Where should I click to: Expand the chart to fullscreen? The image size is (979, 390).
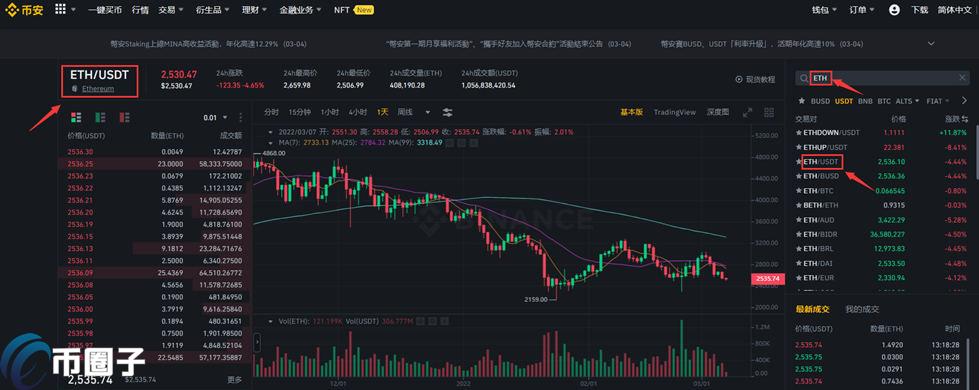[x=747, y=112]
